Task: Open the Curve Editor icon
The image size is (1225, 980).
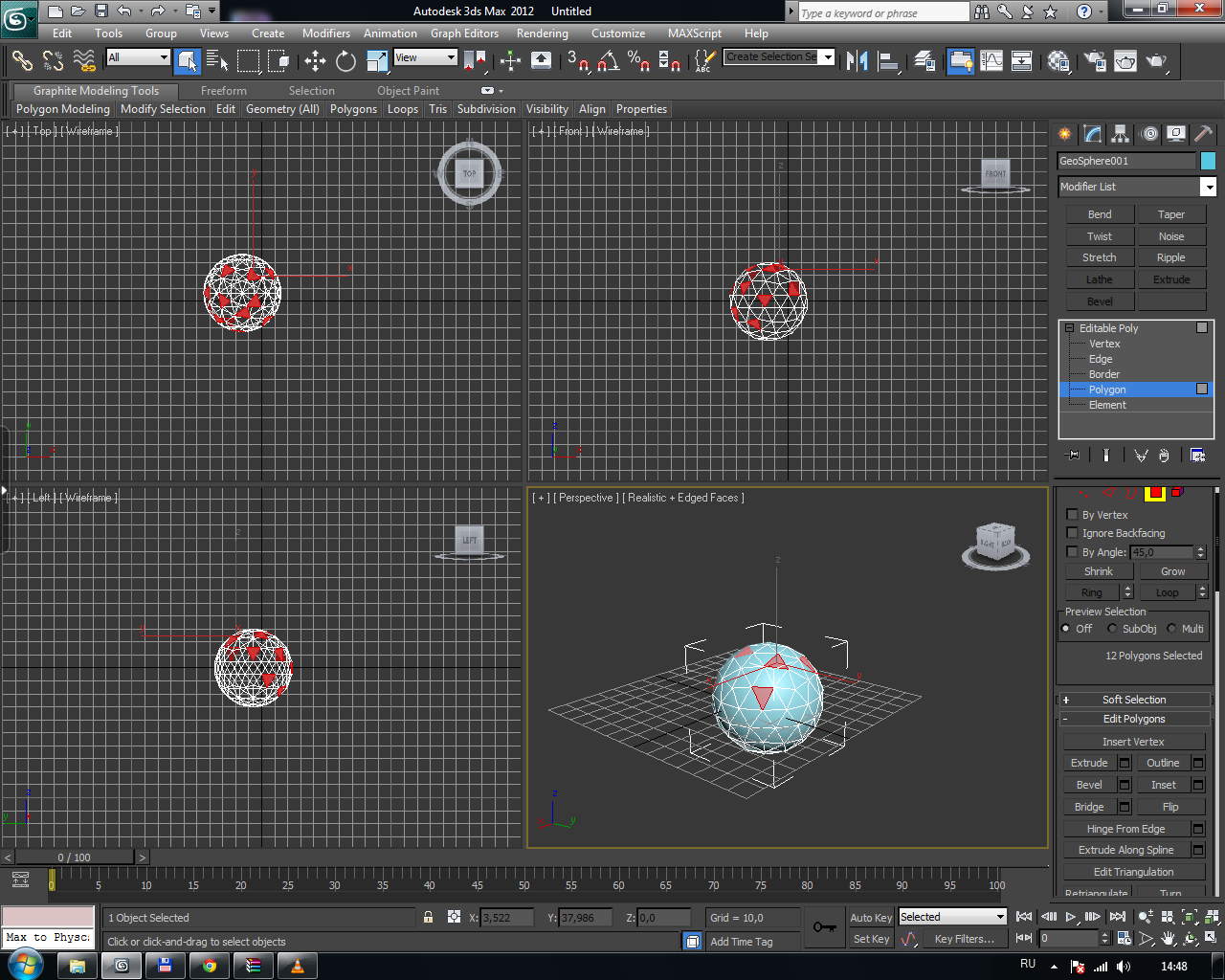Action: [991, 61]
